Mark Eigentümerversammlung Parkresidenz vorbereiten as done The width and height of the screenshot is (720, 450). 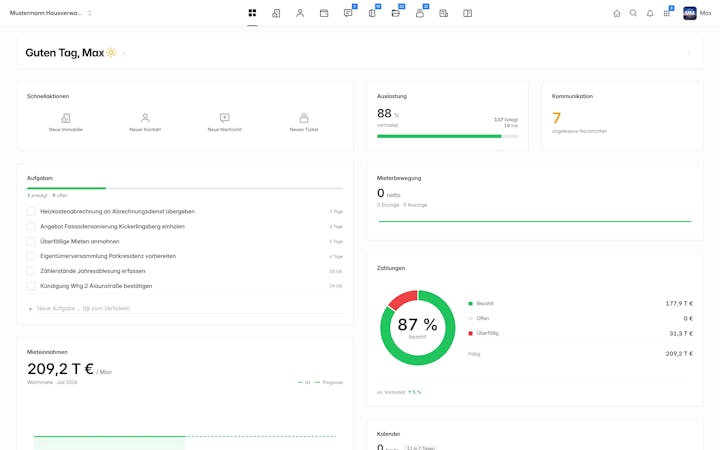[31, 256]
